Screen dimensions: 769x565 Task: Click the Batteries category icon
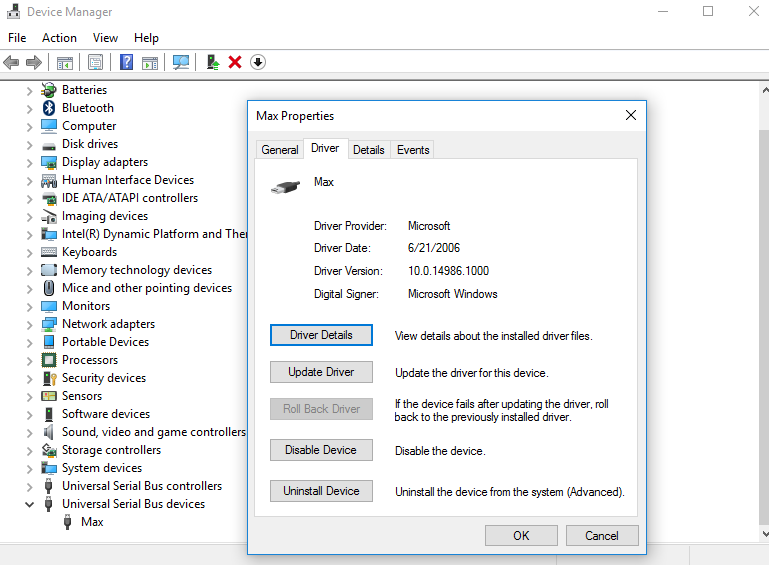49,90
